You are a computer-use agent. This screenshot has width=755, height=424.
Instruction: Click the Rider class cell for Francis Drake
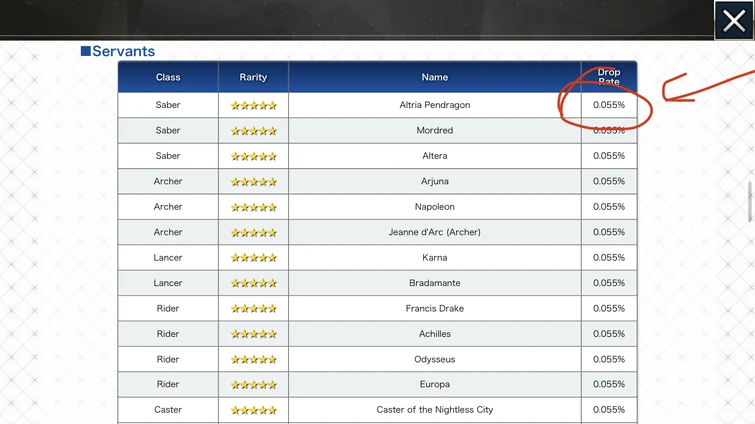click(168, 308)
